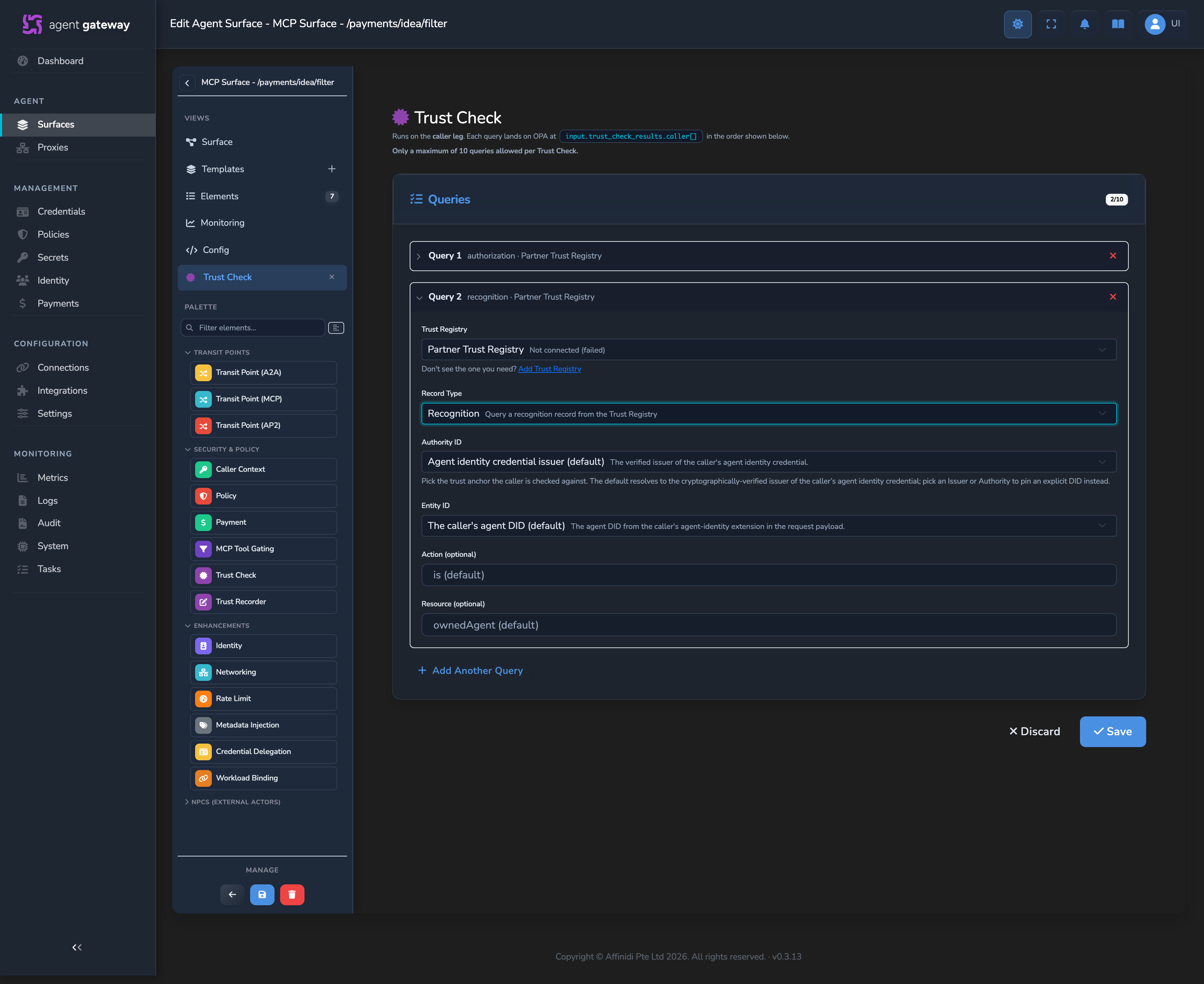Image resolution: width=1204 pixels, height=984 pixels.
Task: Open the Authority ID dropdown
Action: pos(769,462)
